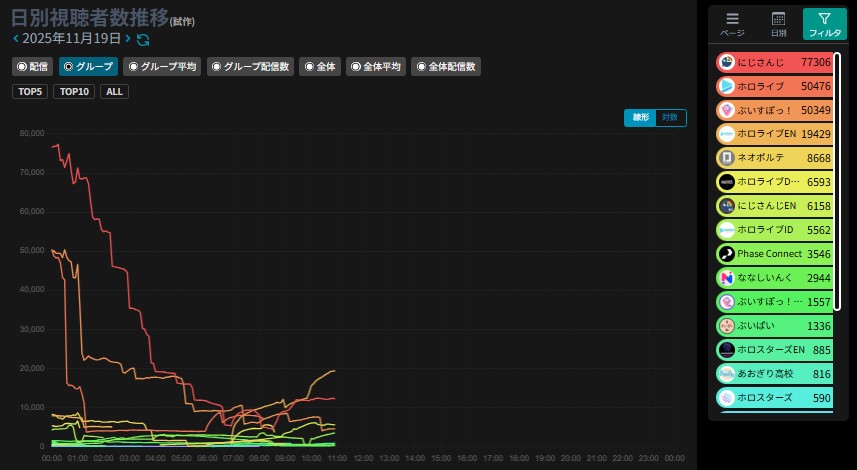
Task: Click the にじさんじEN 6158 value
Action: 819,206
